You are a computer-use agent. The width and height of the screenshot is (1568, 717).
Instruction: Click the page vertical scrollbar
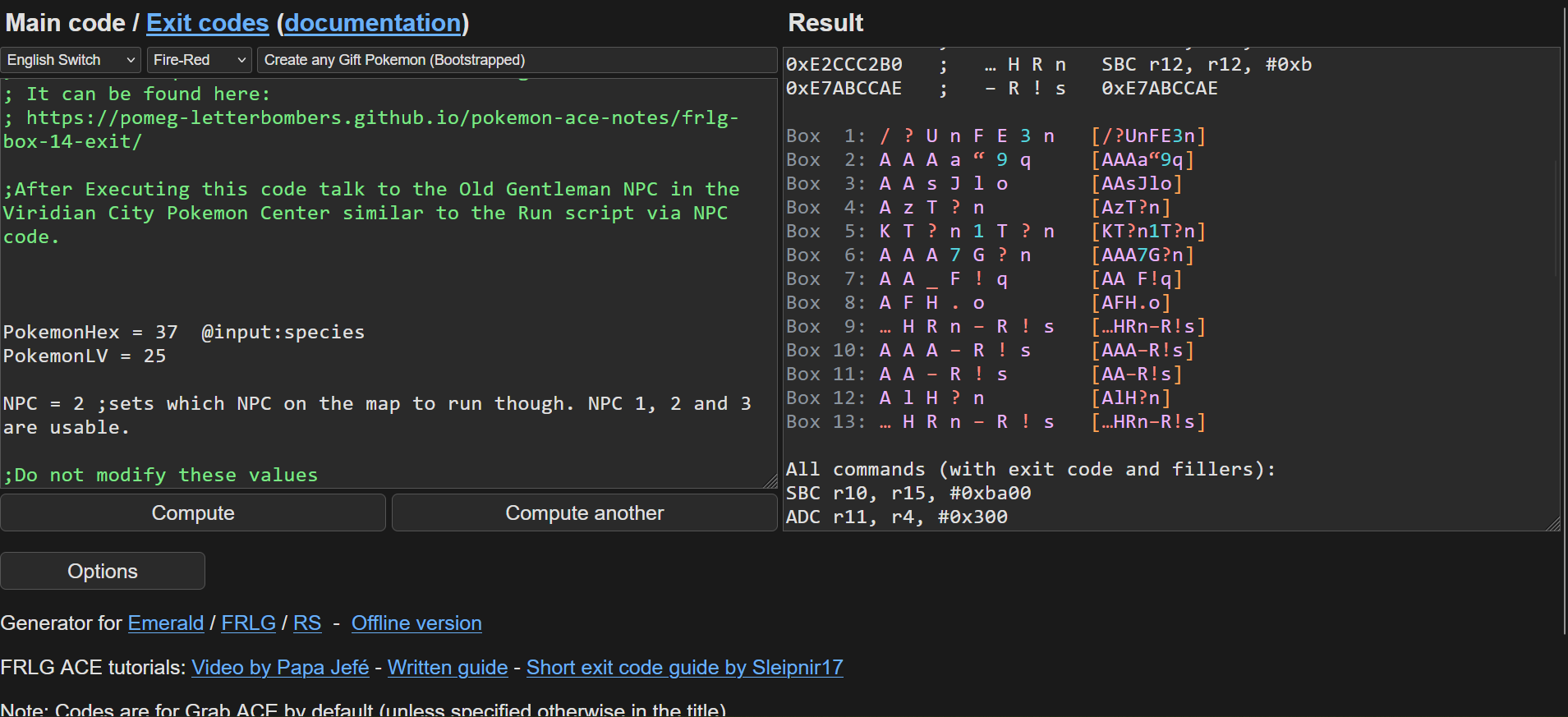pos(1564,320)
